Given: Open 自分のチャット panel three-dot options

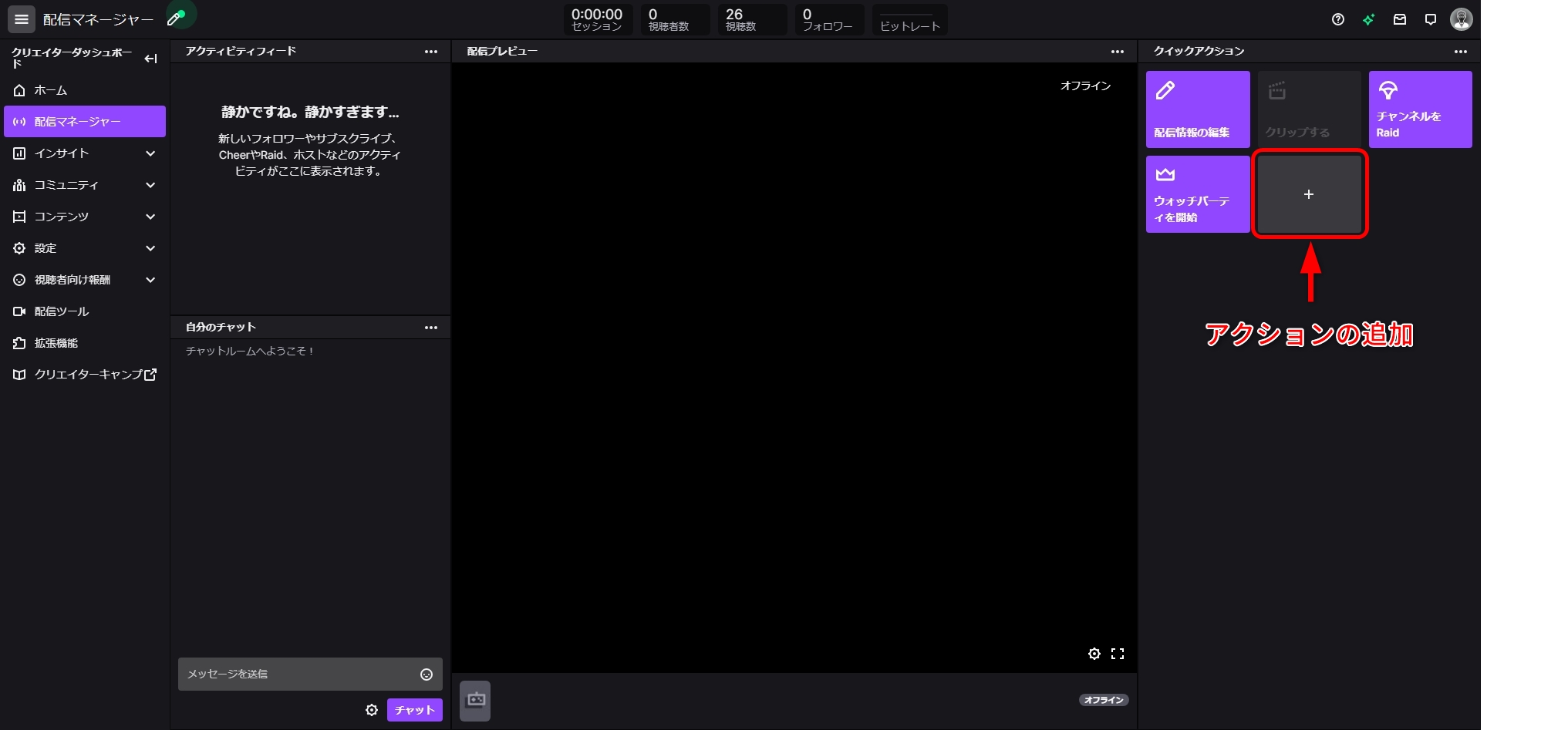Looking at the screenshot, I should pos(431,328).
